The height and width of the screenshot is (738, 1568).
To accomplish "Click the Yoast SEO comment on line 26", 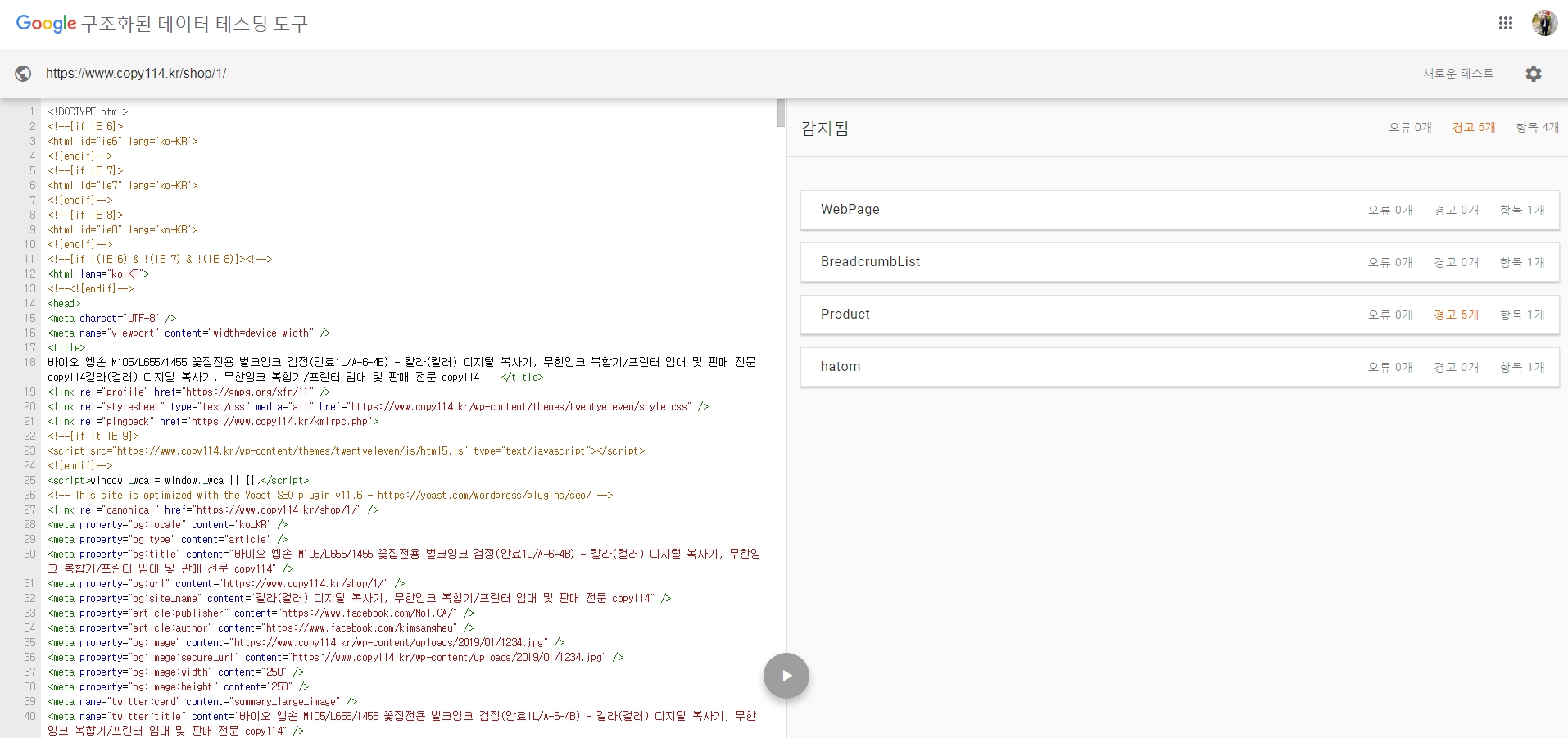I will [330, 495].
